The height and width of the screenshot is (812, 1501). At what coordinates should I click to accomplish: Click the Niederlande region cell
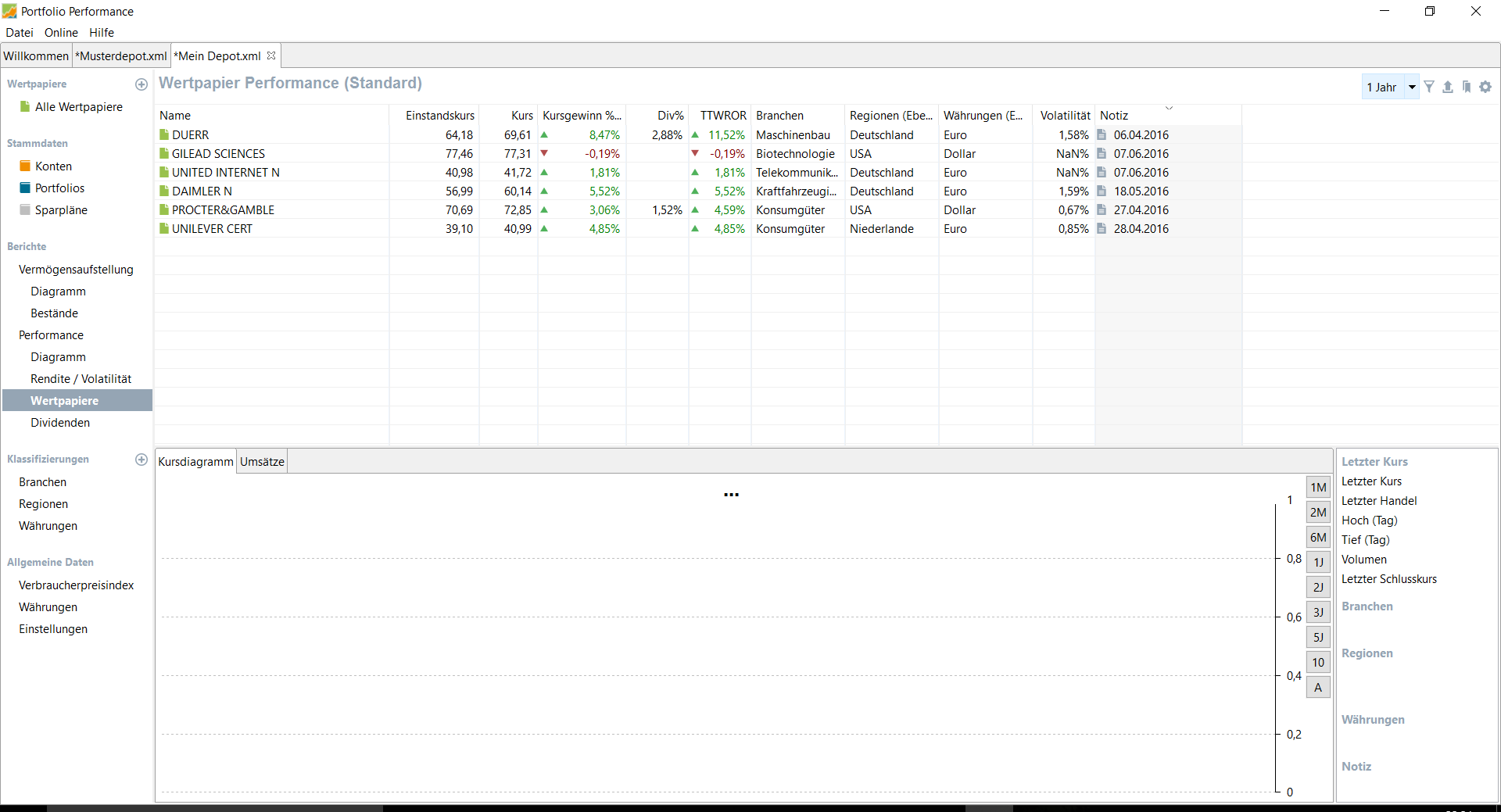click(882, 228)
